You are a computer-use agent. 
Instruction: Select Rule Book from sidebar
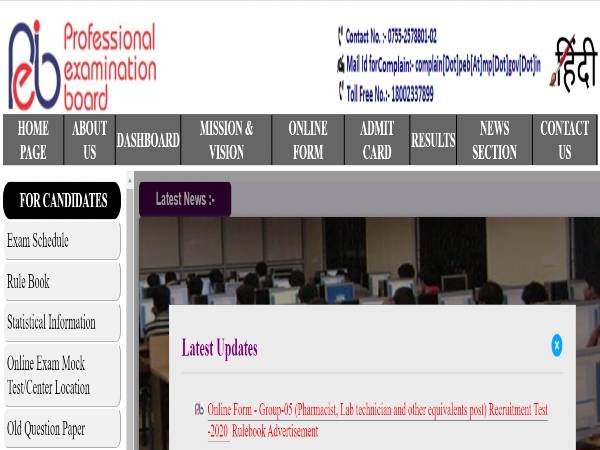pyautogui.click(x=60, y=282)
